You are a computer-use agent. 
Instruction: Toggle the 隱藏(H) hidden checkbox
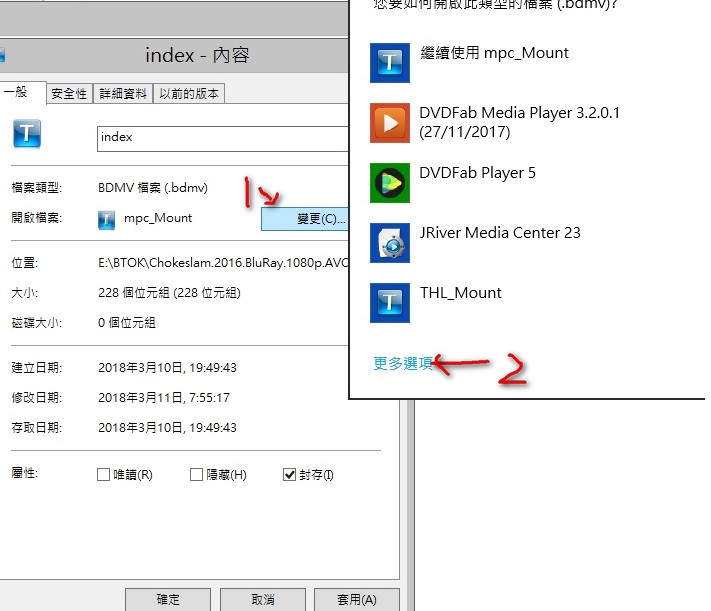[196, 474]
